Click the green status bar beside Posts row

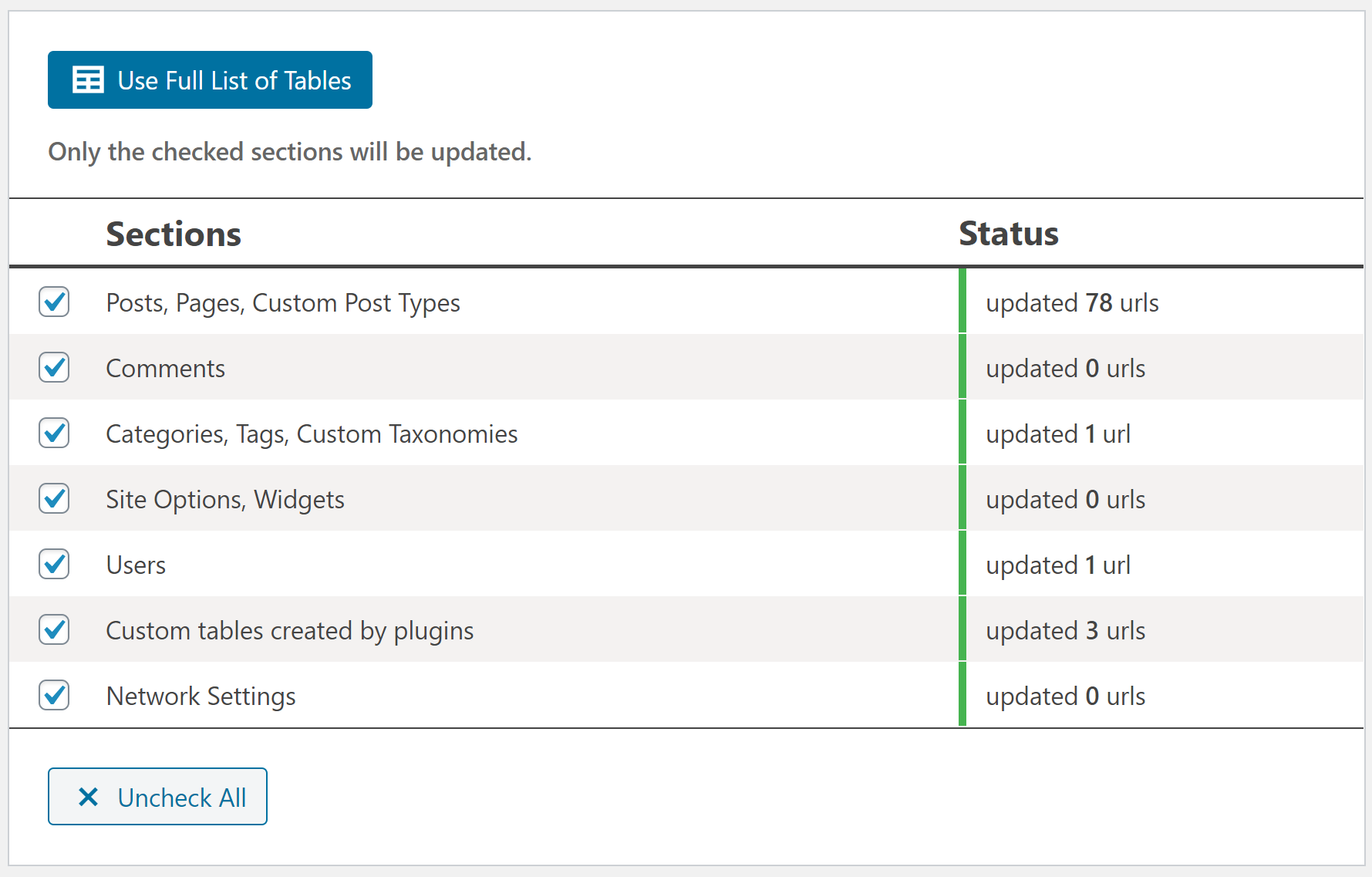(x=963, y=302)
